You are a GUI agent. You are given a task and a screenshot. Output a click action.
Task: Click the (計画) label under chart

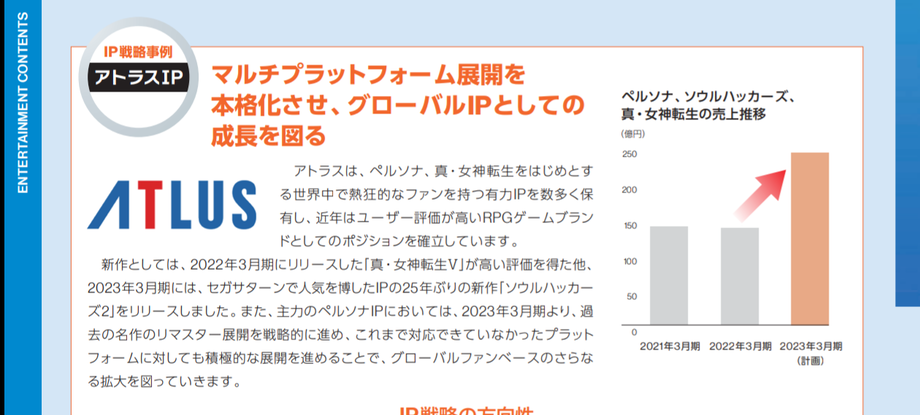810,362
